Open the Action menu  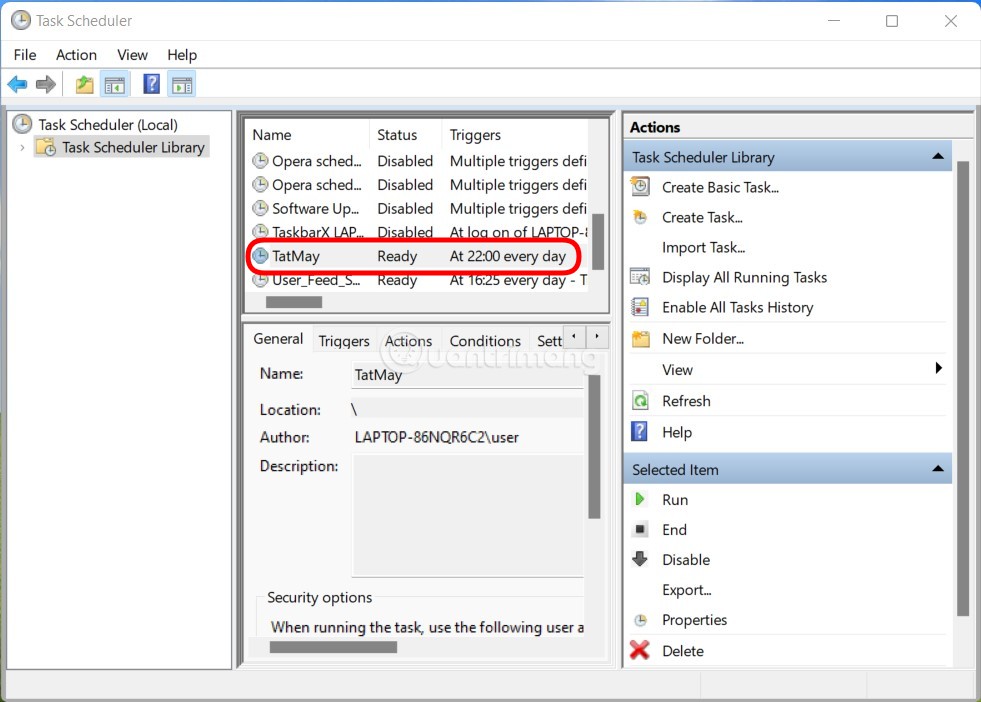tap(76, 55)
